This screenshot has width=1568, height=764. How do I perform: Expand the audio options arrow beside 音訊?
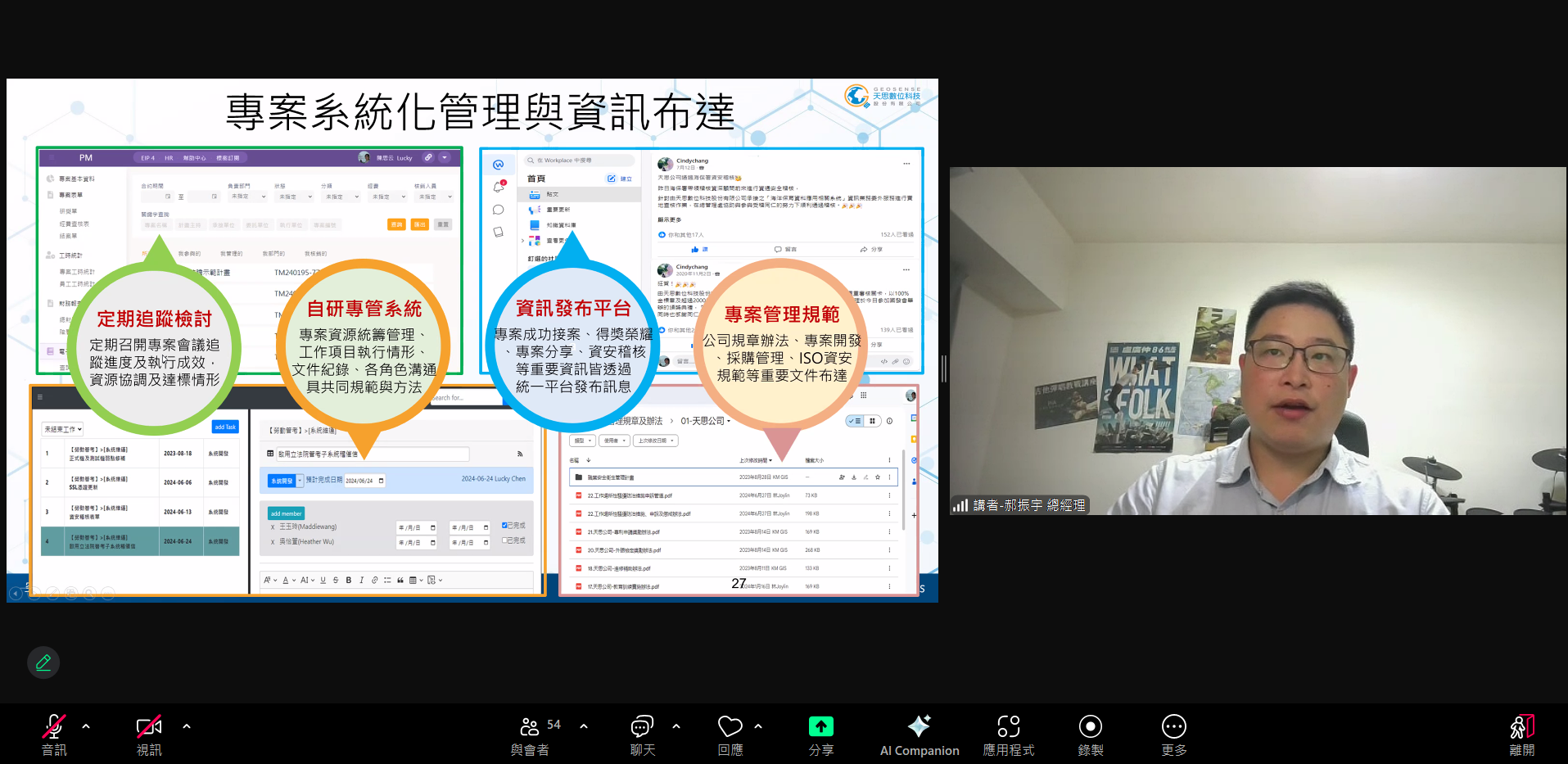[86, 726]
